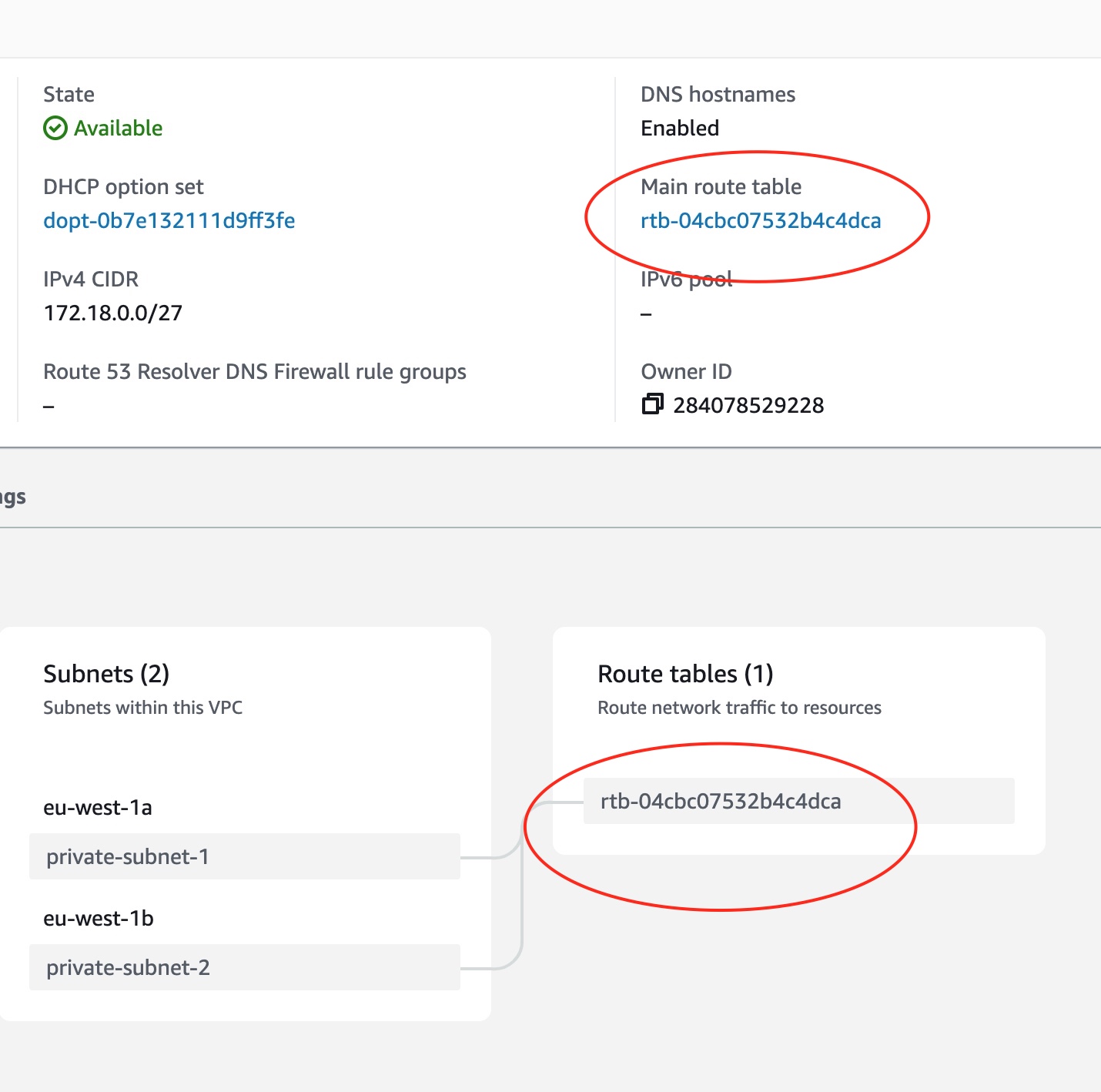1101x1092 pixels.
Task: Click the Available state text
Action: point(119,128)
